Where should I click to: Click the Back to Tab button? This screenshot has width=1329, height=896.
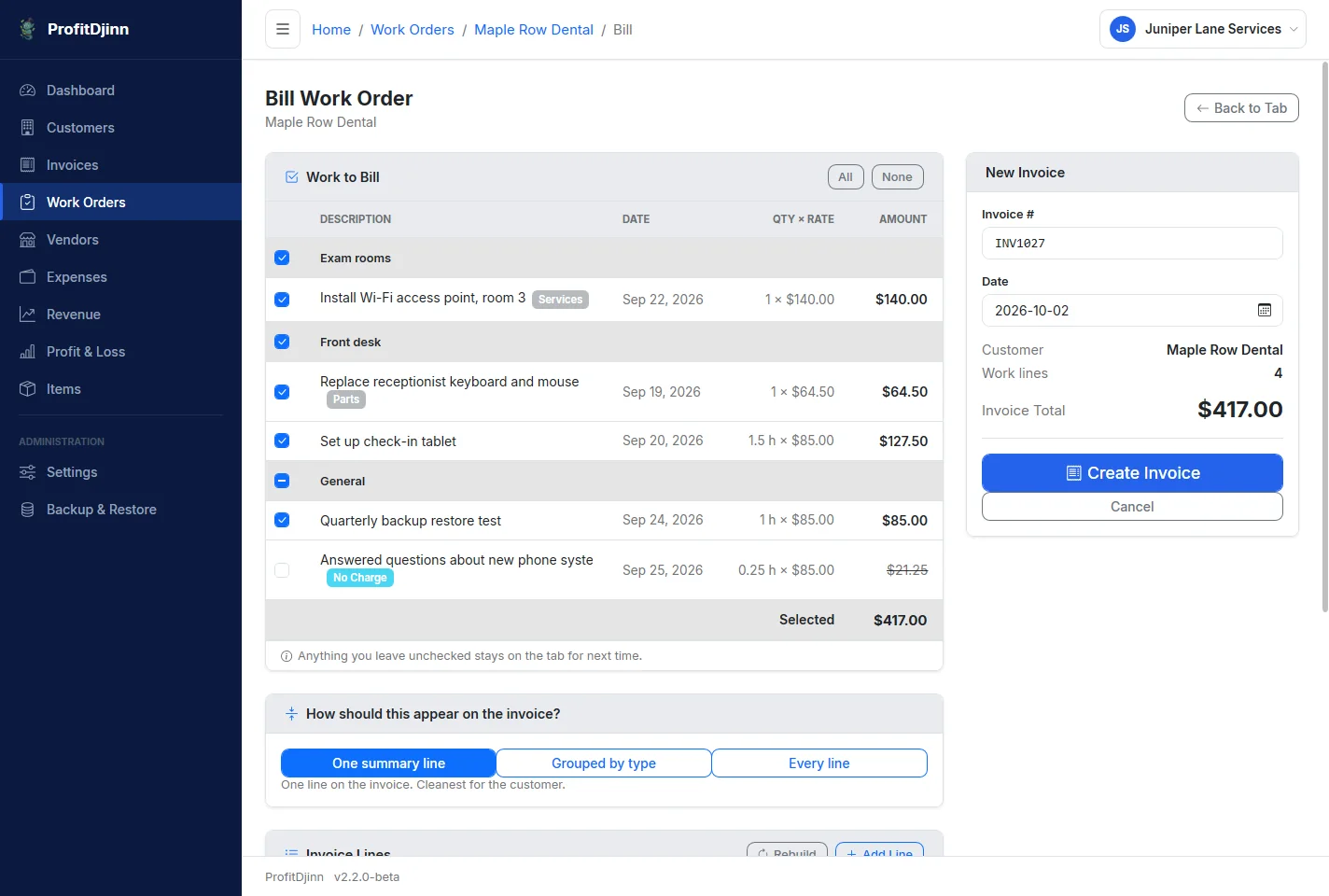(x=1241, y=108)
